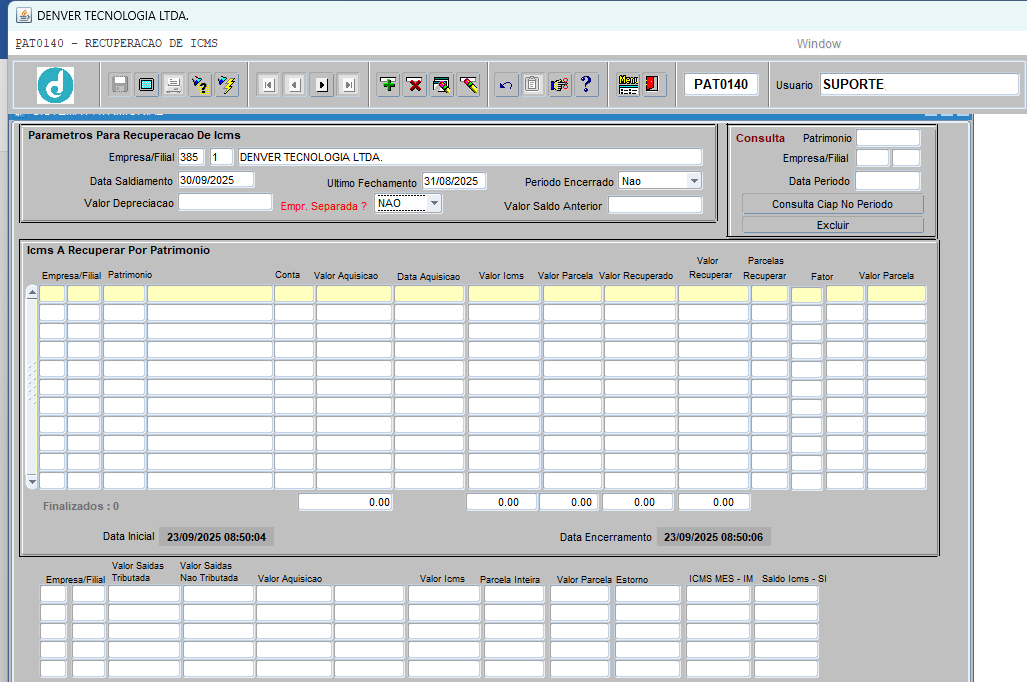
Task: Click the Print icon in toolbar
Action: [173, 85]
